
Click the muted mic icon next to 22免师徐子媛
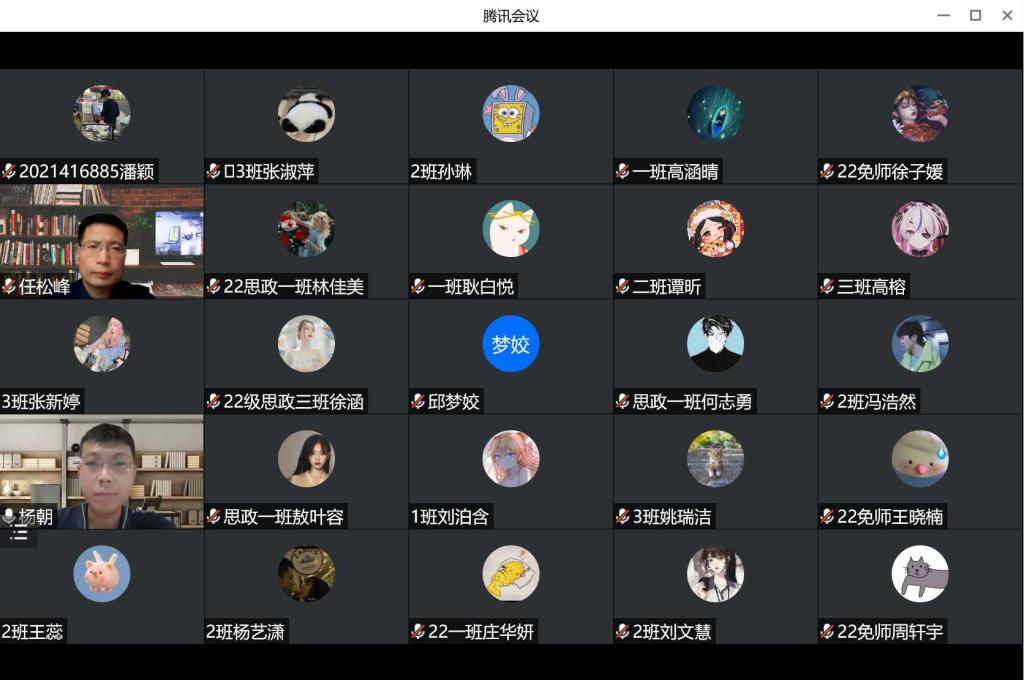[x=827, y=171]
